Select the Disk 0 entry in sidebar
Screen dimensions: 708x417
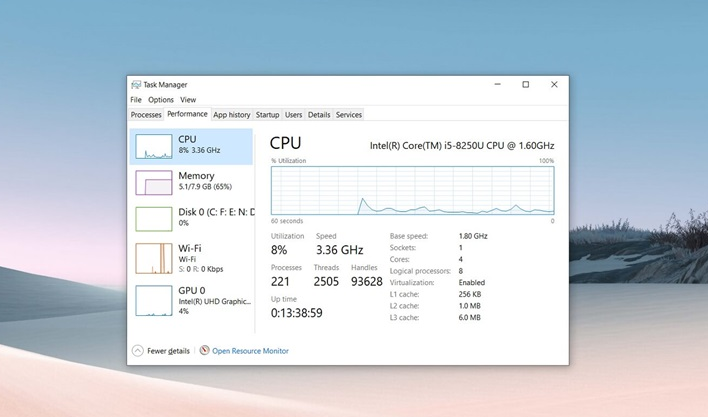tap(191, 219)
